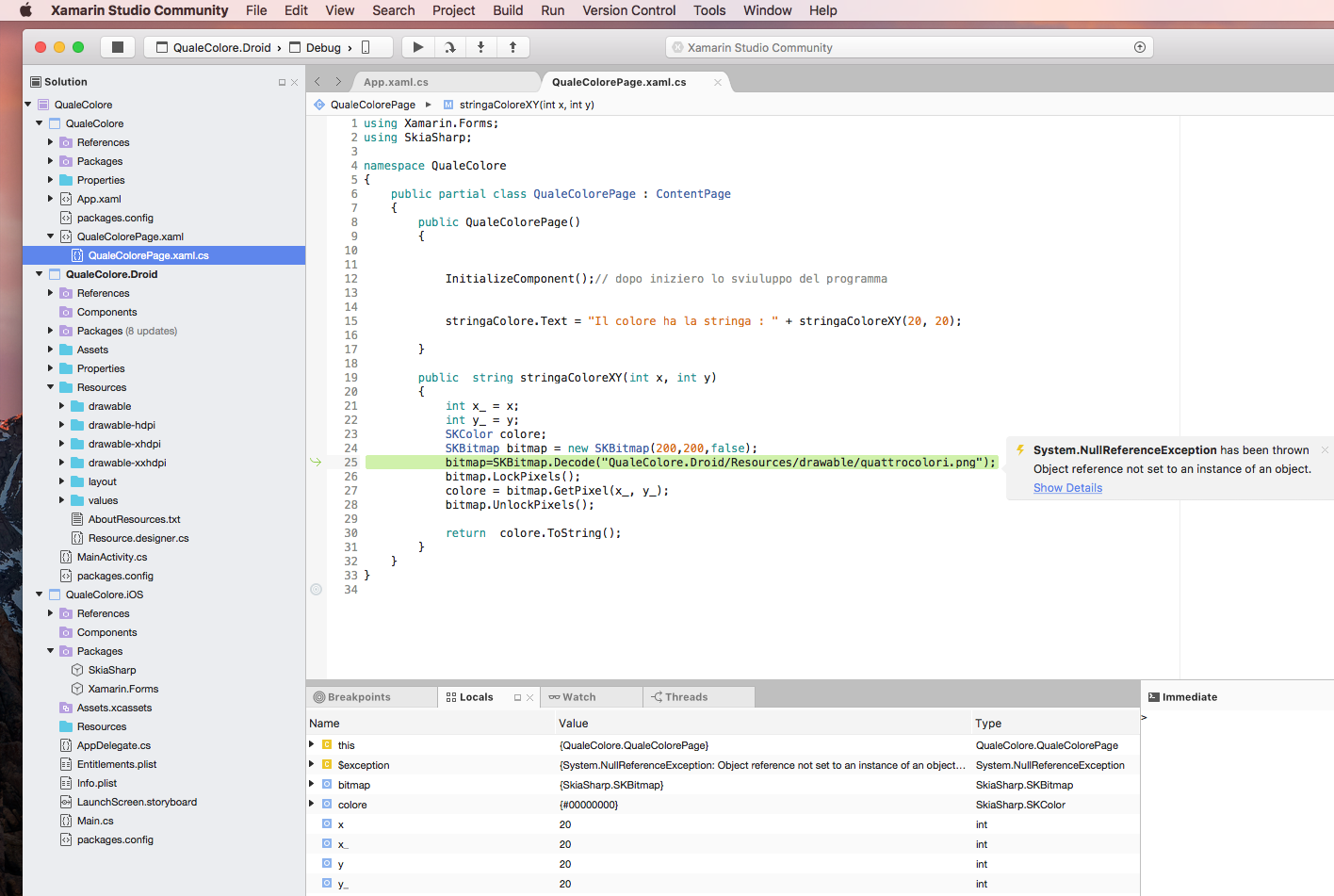The image size is (1334, 896).
Task: Expand the drawable-hdpi folder
Action: pyautogui.click(x=62, y=425)
